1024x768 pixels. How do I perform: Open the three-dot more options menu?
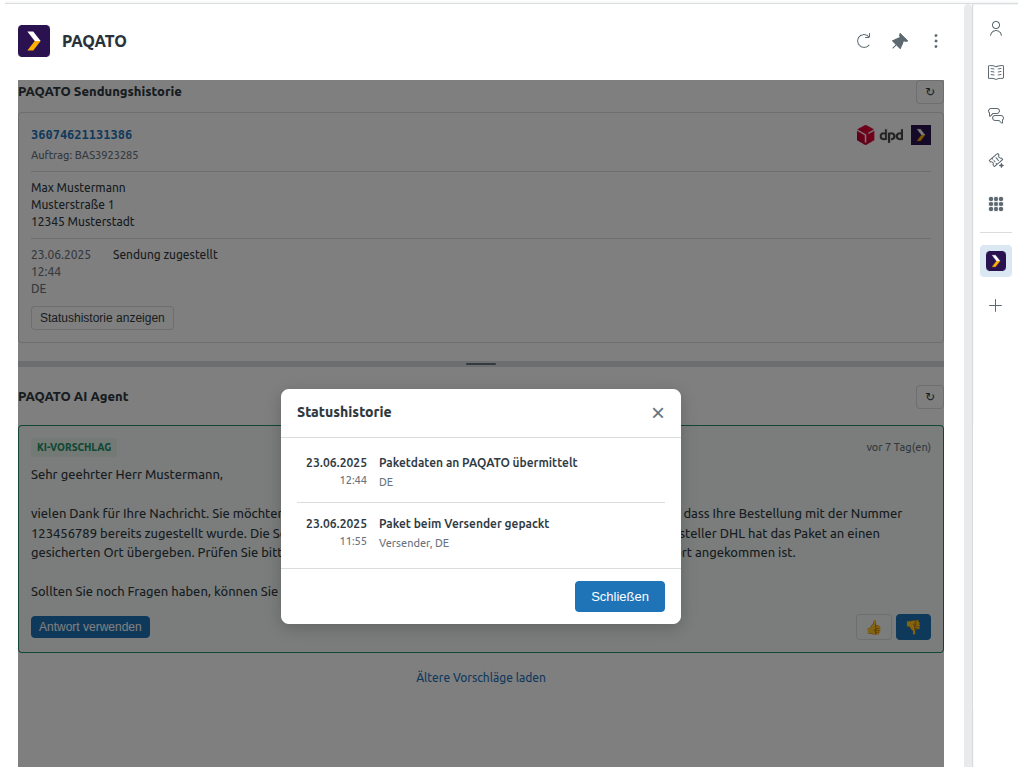point(936,41)
